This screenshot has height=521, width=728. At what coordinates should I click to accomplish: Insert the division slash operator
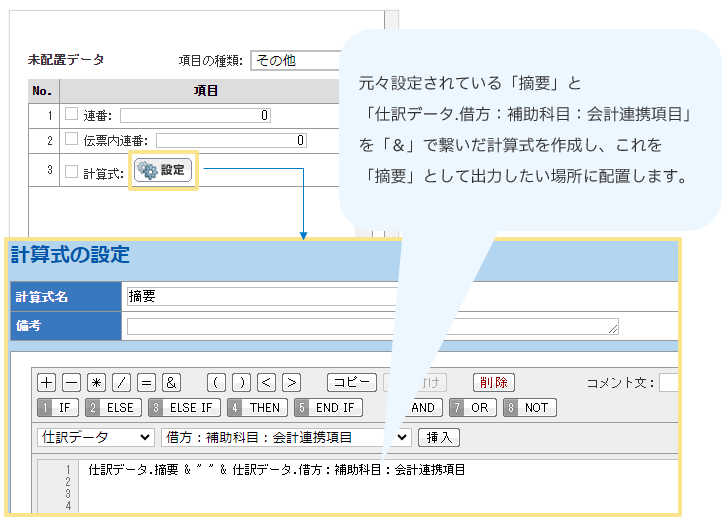pos(121,382)
